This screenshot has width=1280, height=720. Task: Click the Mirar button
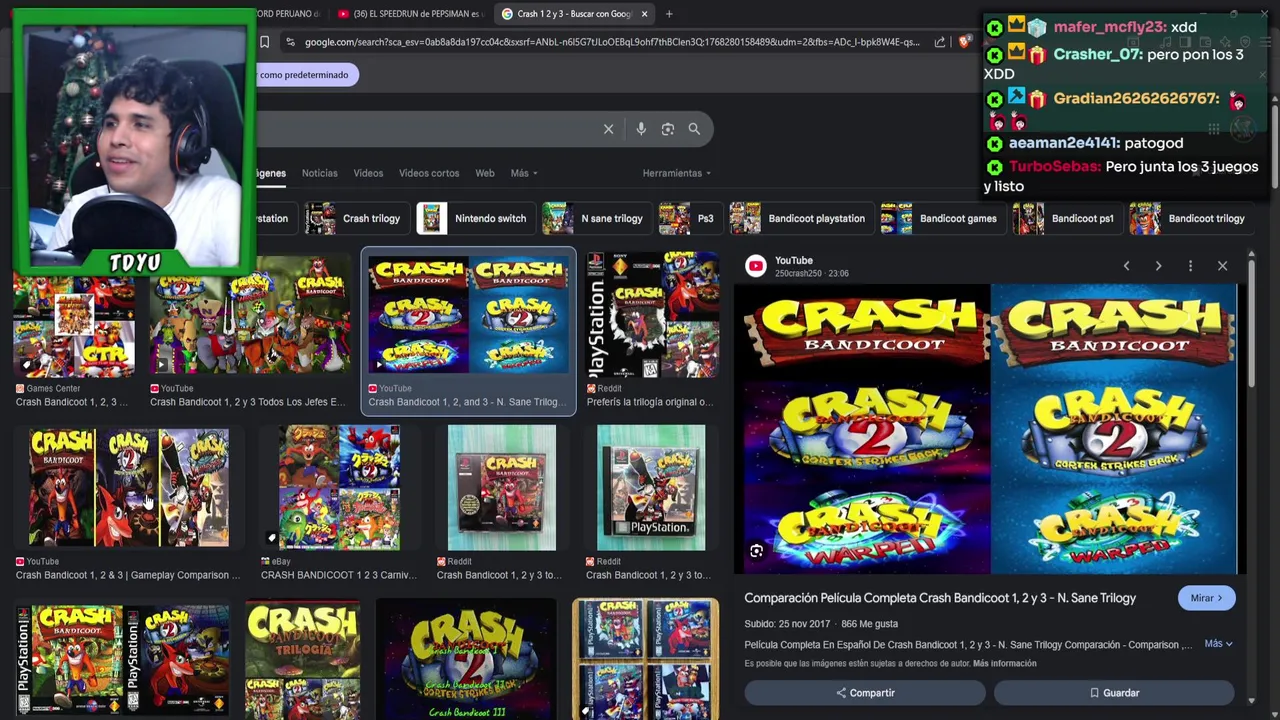pyautogui.click(x=1206, y=598)
